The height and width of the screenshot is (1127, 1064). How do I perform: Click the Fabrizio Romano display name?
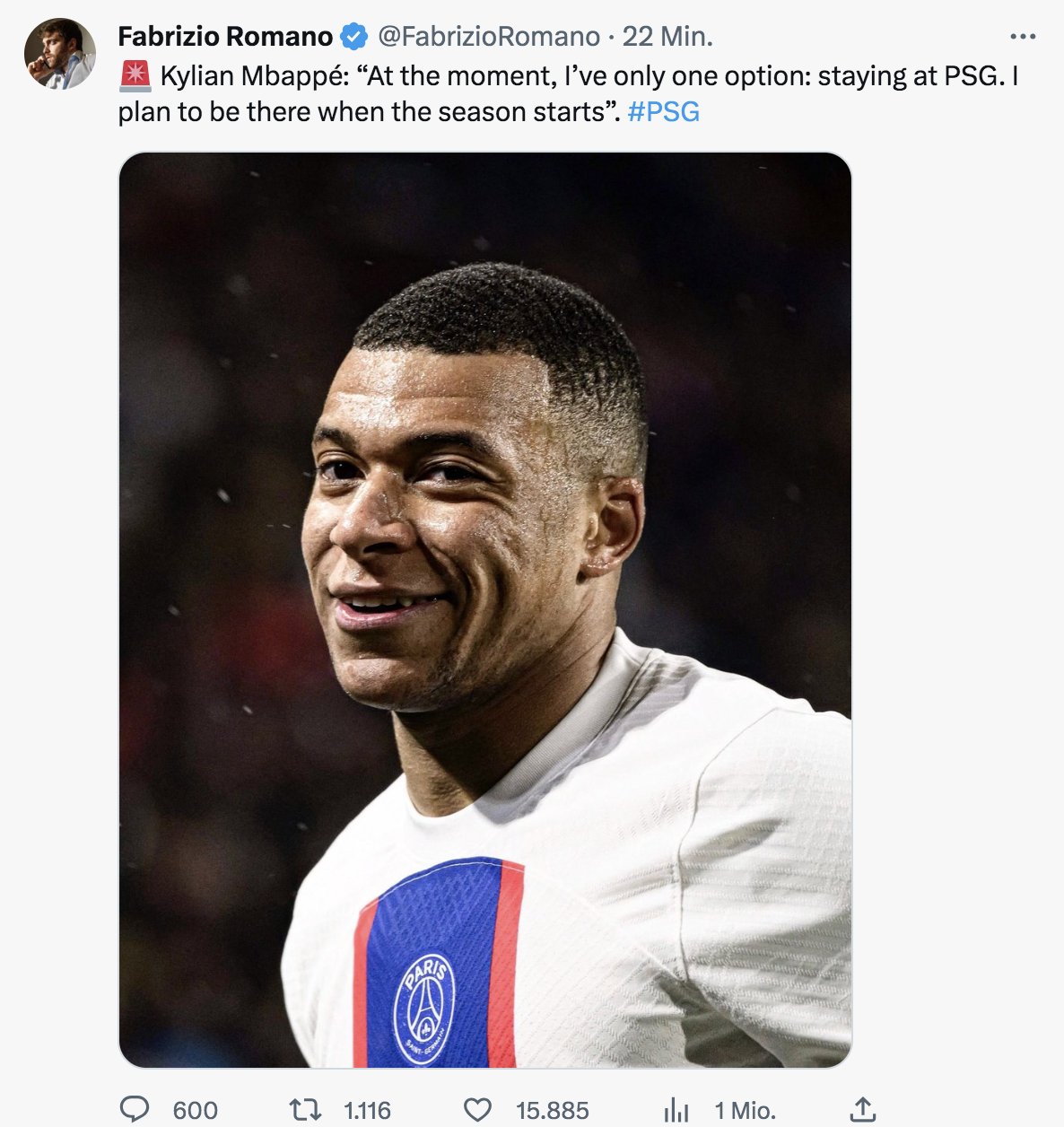click(225, 37)
